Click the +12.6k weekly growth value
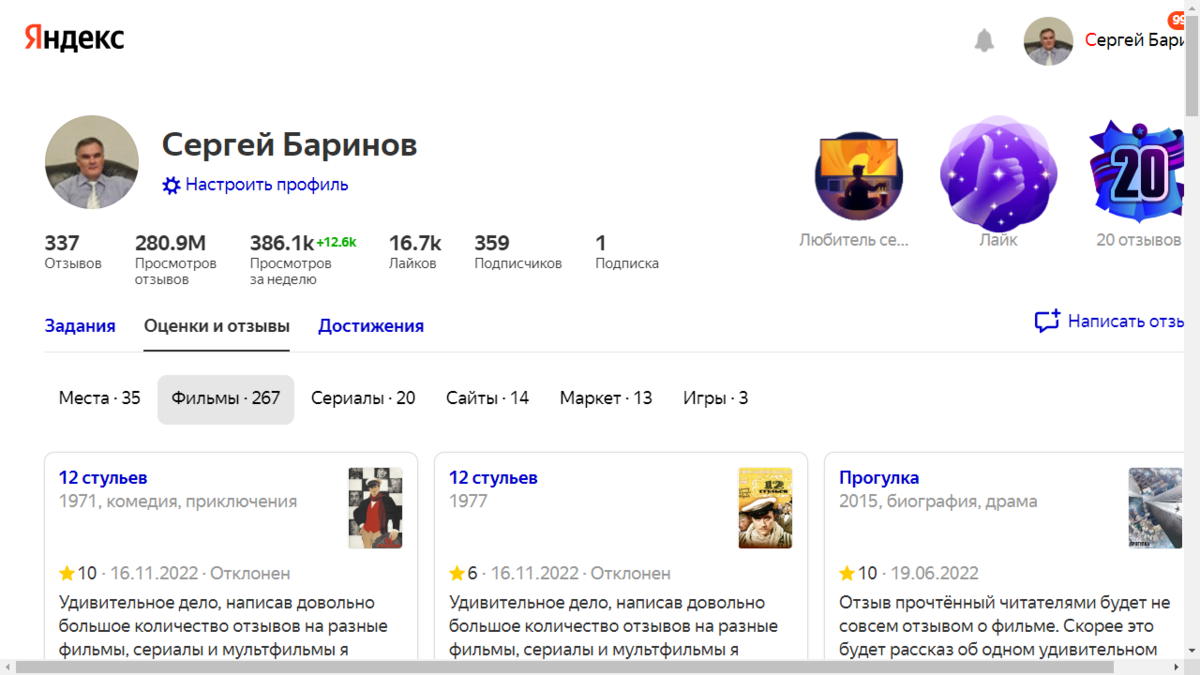 [x=336, y=242]
